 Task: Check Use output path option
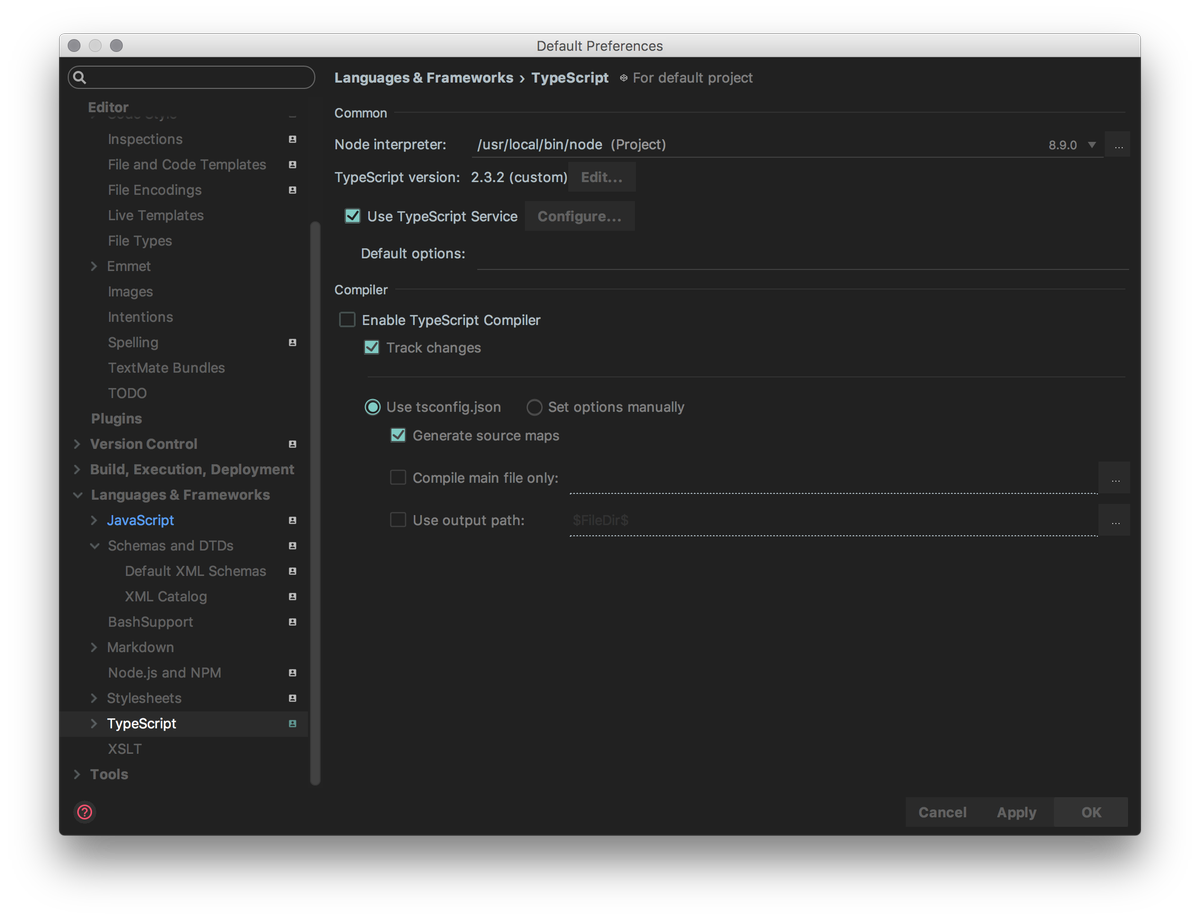(398, 520)
